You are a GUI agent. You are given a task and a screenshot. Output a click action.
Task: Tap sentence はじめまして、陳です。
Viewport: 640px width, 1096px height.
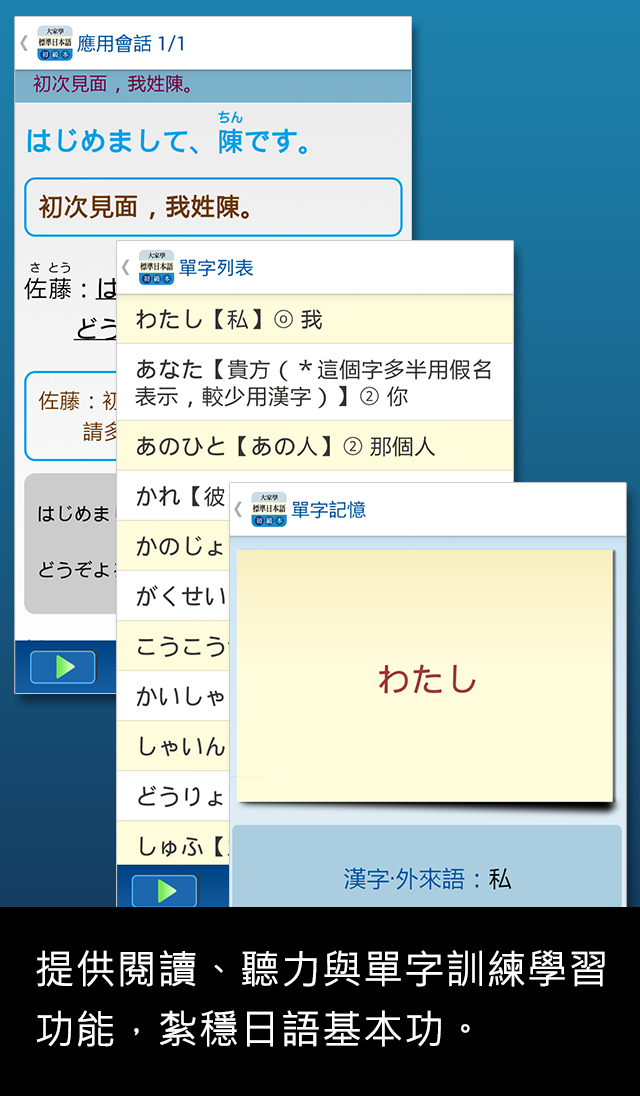[168, 140]
